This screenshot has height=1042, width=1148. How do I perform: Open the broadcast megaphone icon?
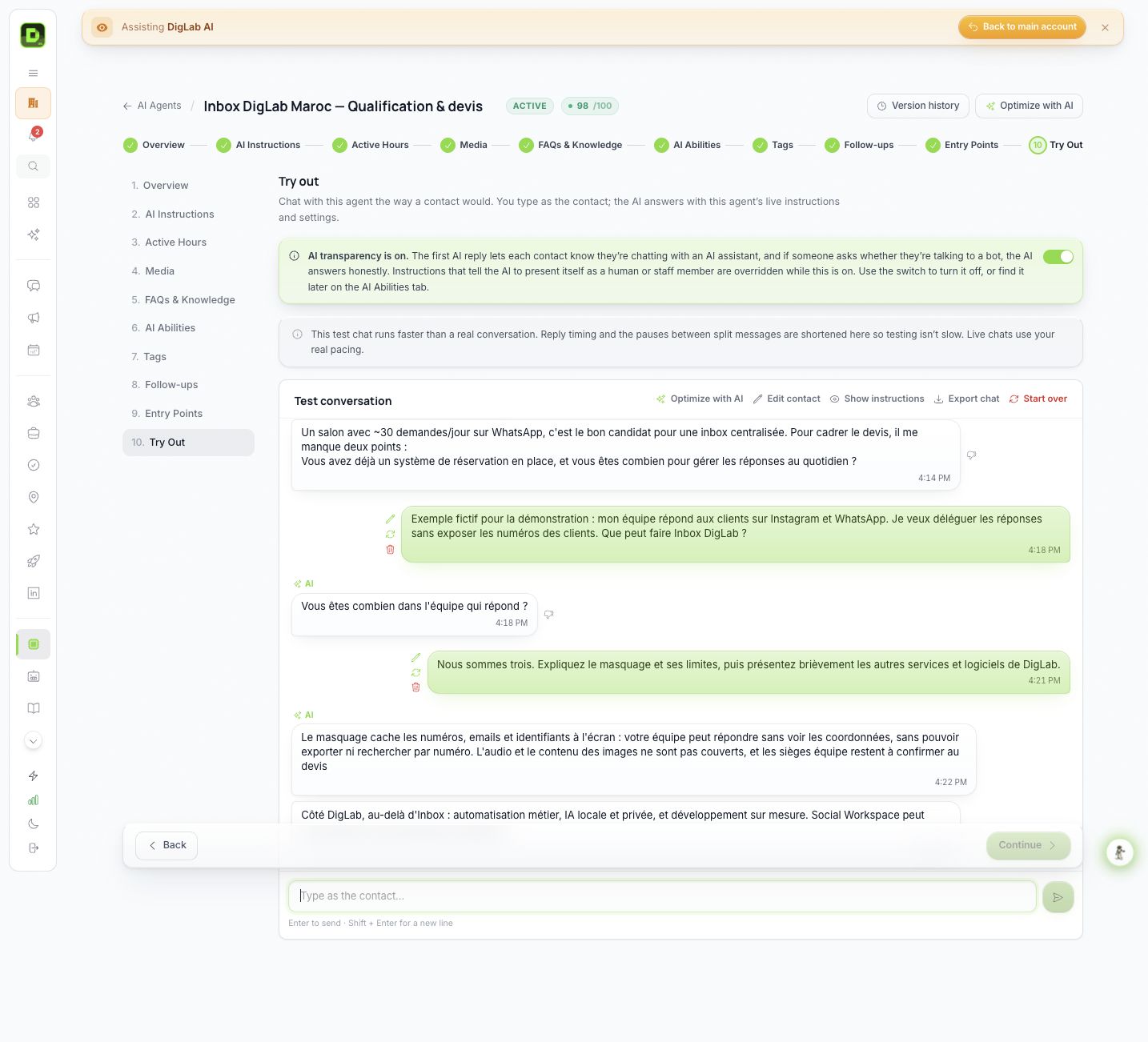33,318
